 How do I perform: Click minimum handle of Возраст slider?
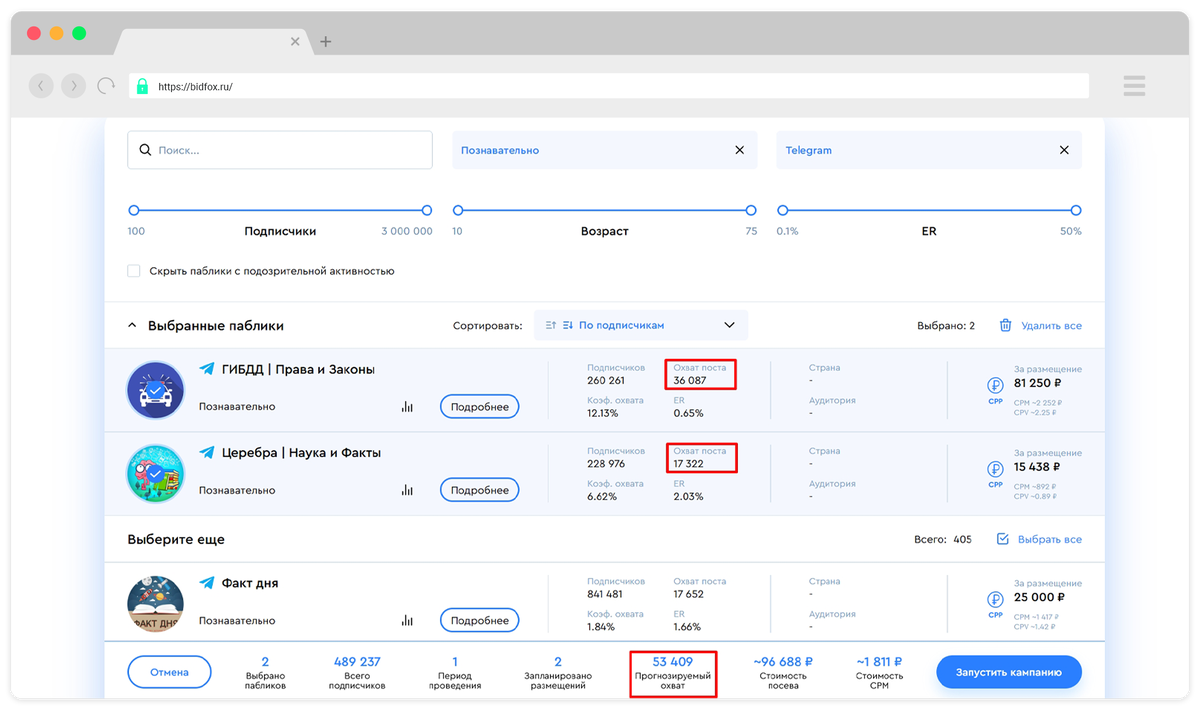(x=458, y=210)
